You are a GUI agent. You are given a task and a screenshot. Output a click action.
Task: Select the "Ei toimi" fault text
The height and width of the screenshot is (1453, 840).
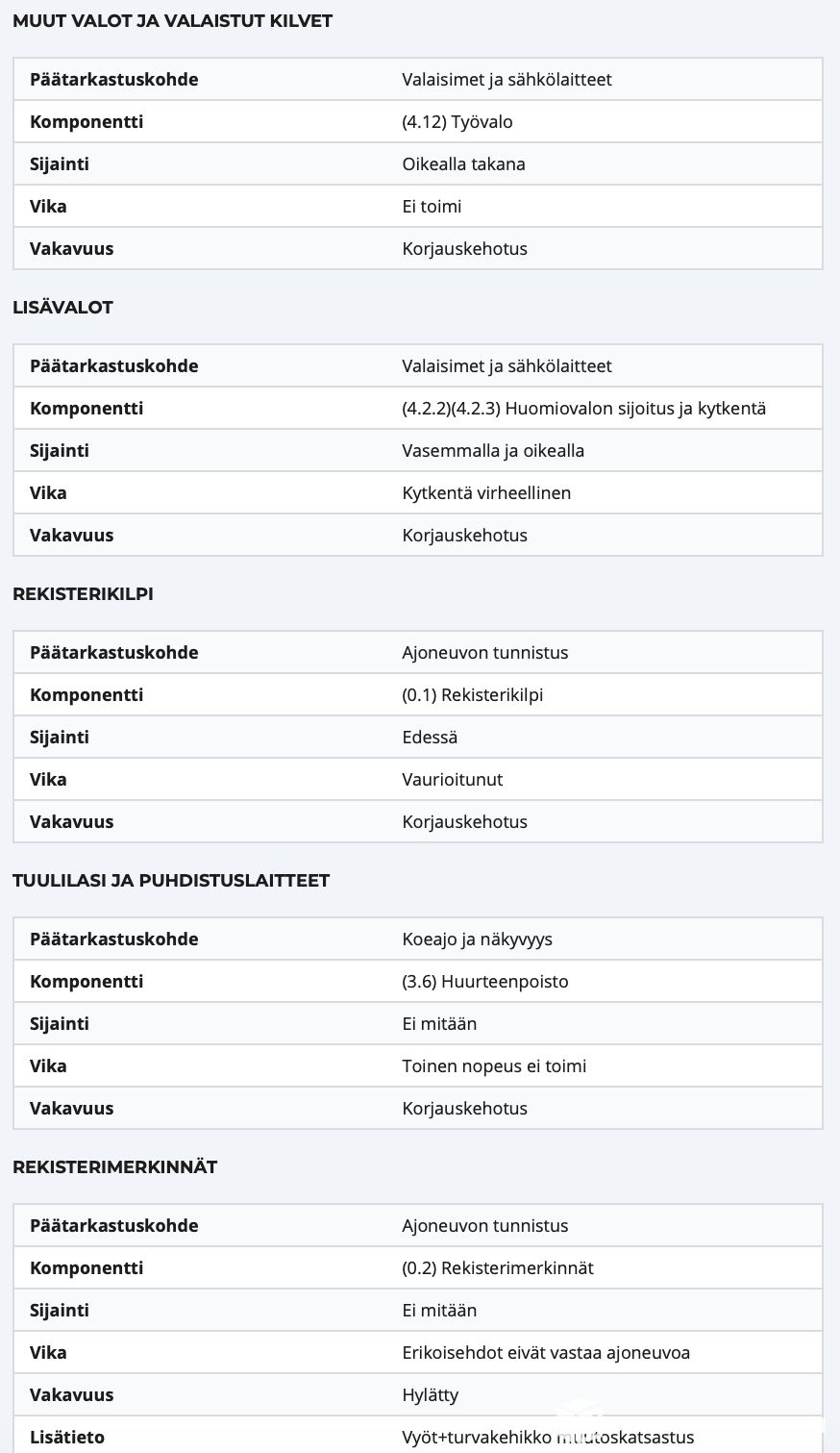[432, 207]
